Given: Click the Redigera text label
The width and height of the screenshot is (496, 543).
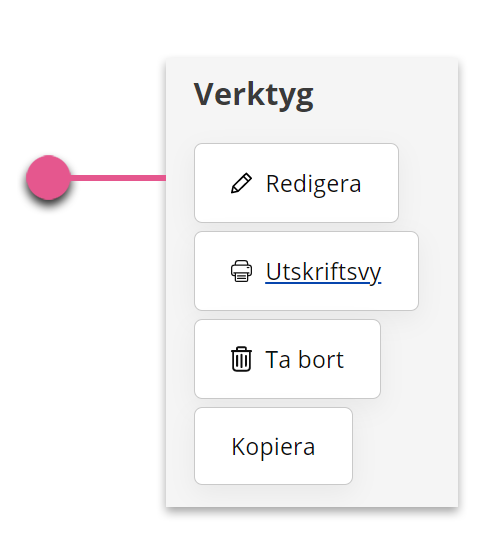Looking at the screenshot, I should pyautogui.click(x=313, y=184).
